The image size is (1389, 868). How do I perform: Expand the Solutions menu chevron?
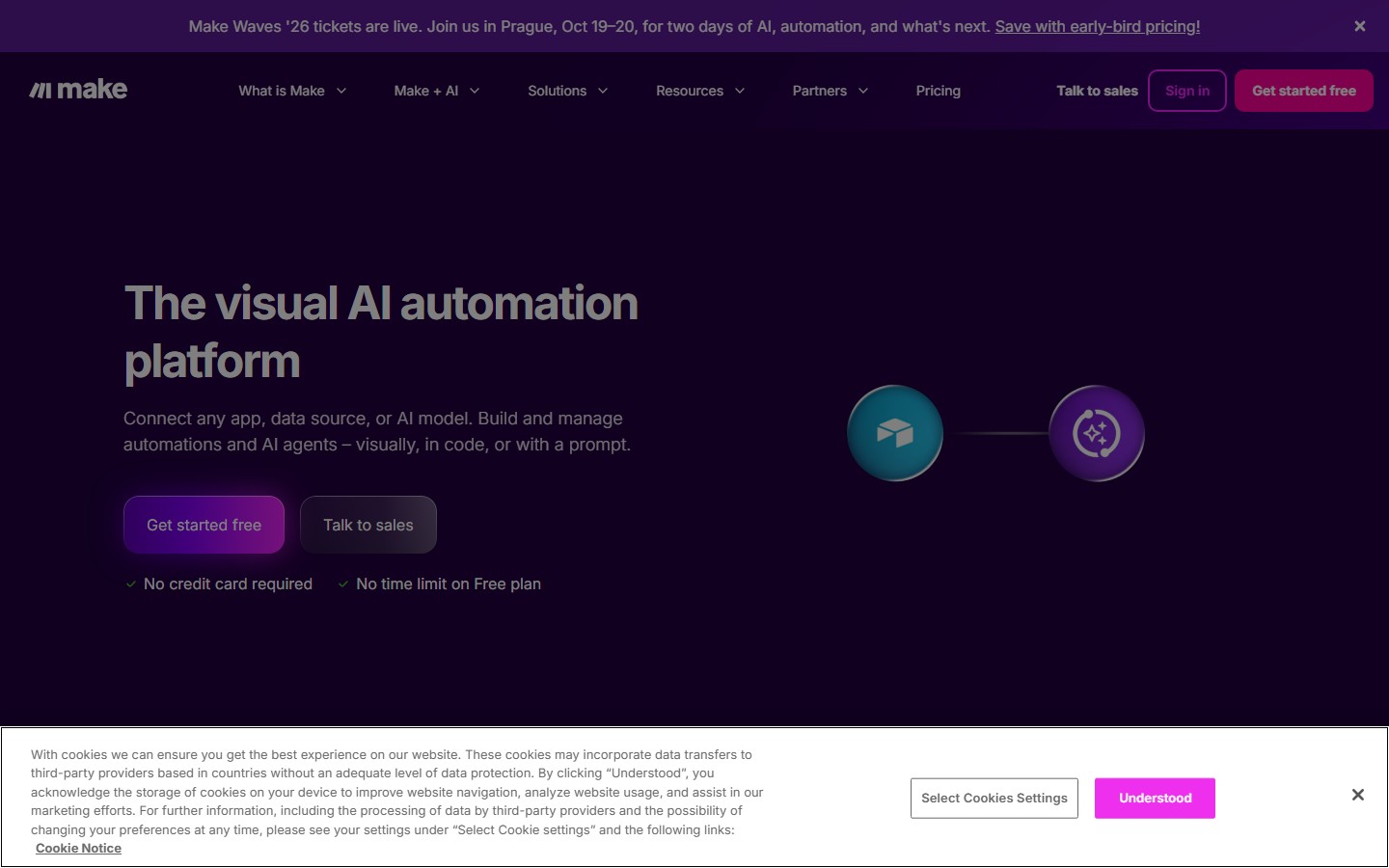coord(603,91)
